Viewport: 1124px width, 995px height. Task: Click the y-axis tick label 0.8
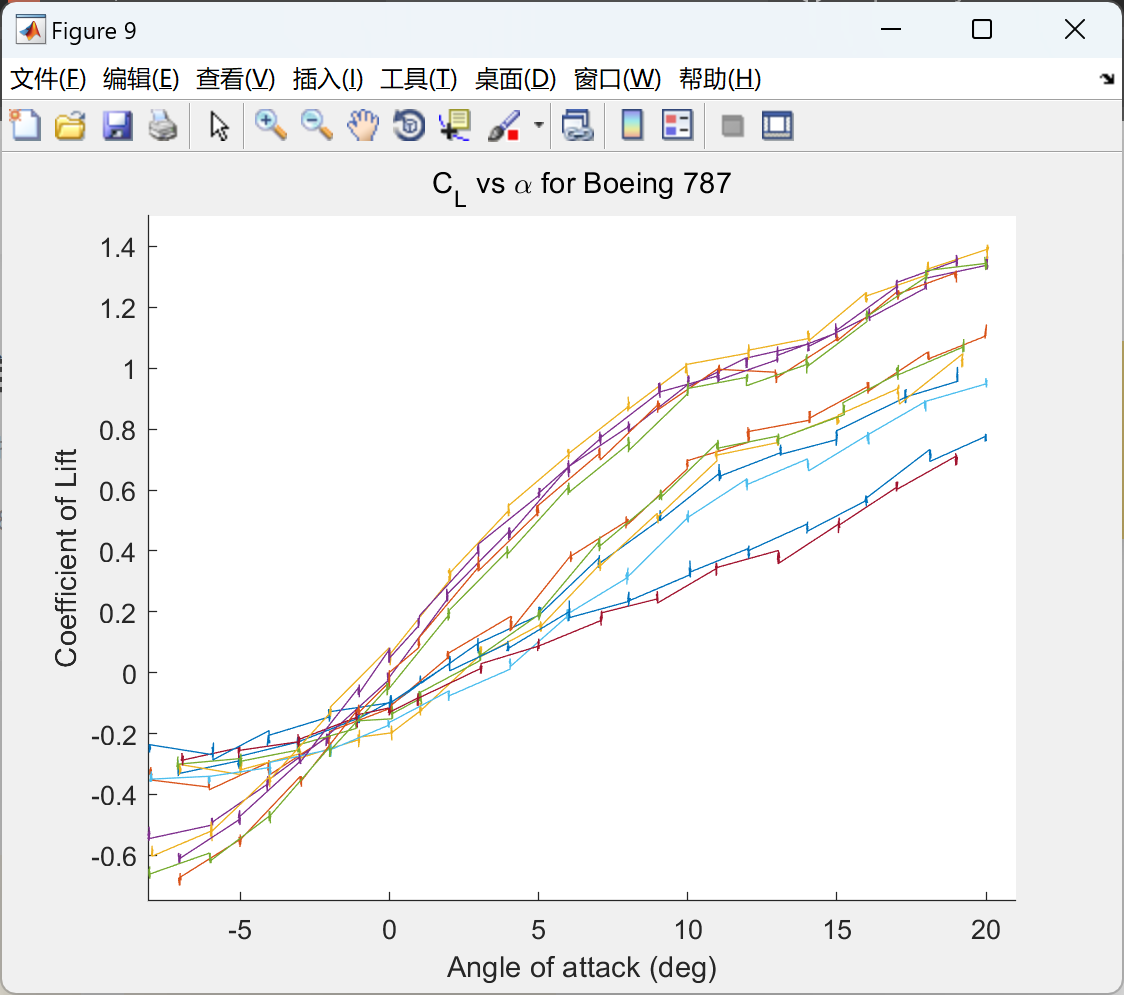(x=118, y=431)
